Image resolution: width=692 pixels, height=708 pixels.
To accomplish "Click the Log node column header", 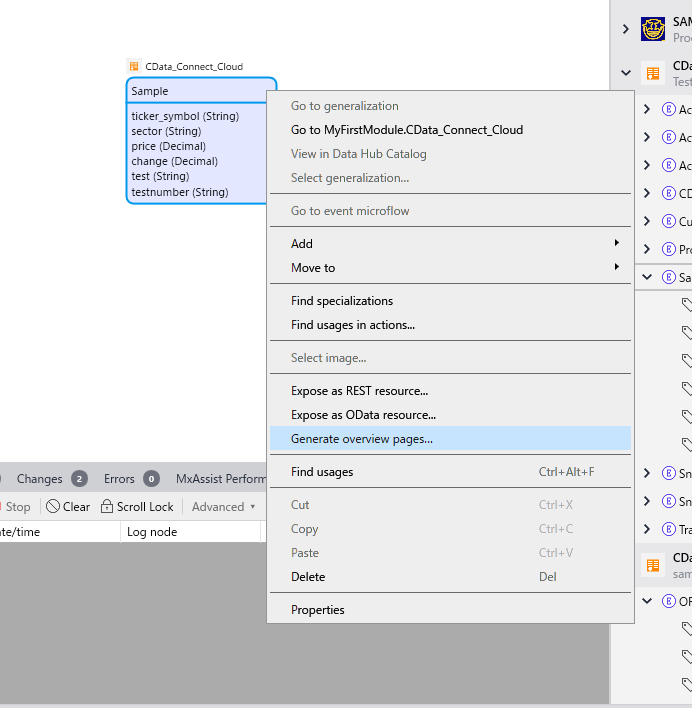I will click(152, 532).
